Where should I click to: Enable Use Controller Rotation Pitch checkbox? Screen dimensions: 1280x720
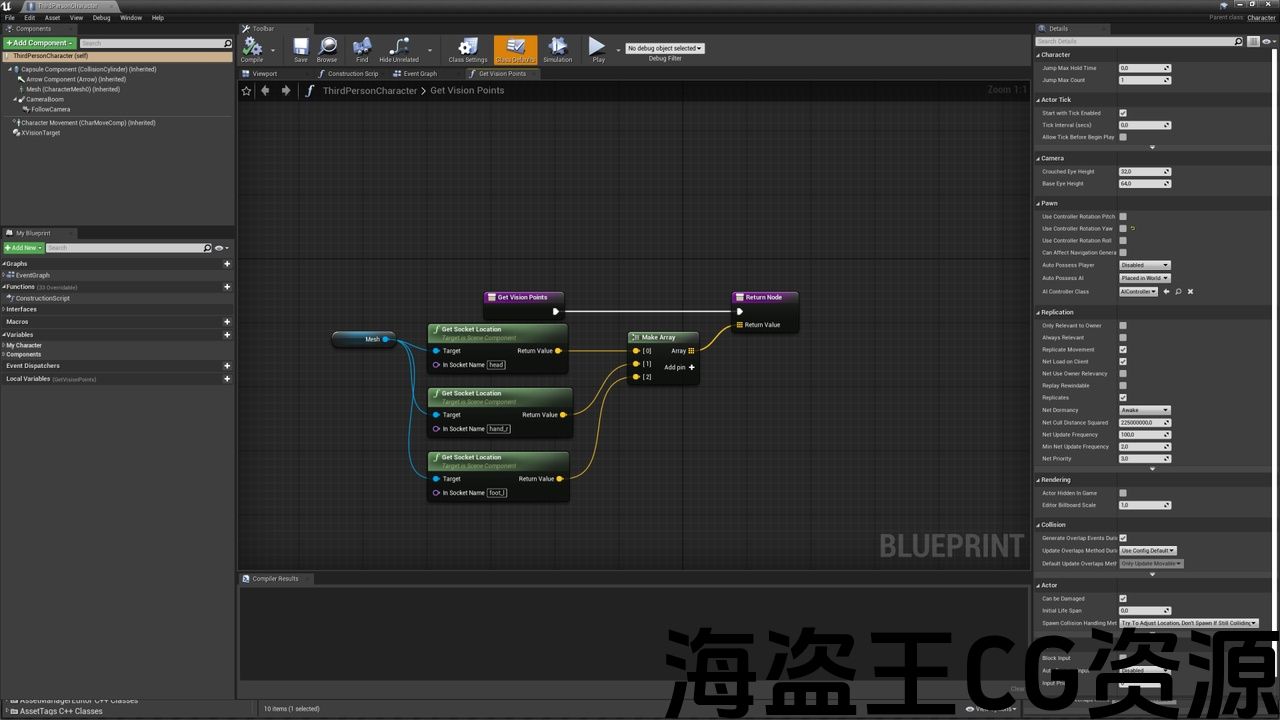1123,217
